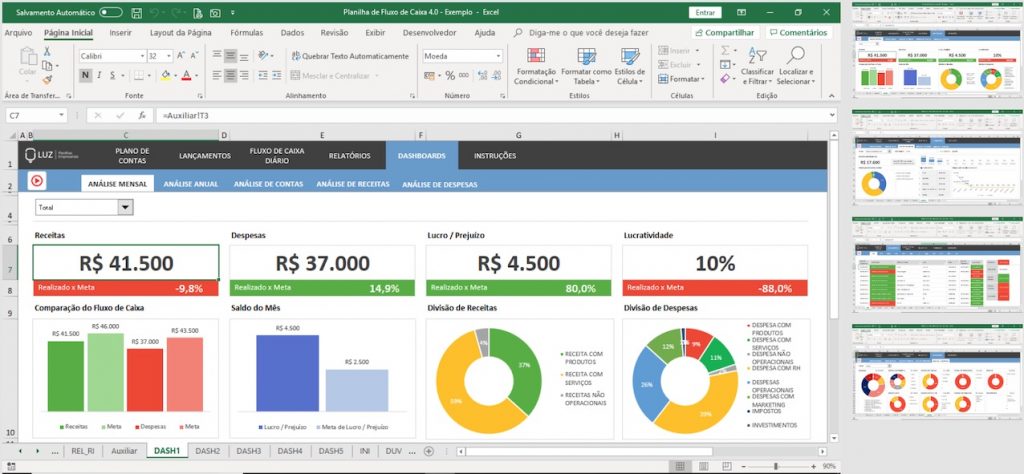
Task: Add a new sheet with plus icon
Action: click(428, 450)
